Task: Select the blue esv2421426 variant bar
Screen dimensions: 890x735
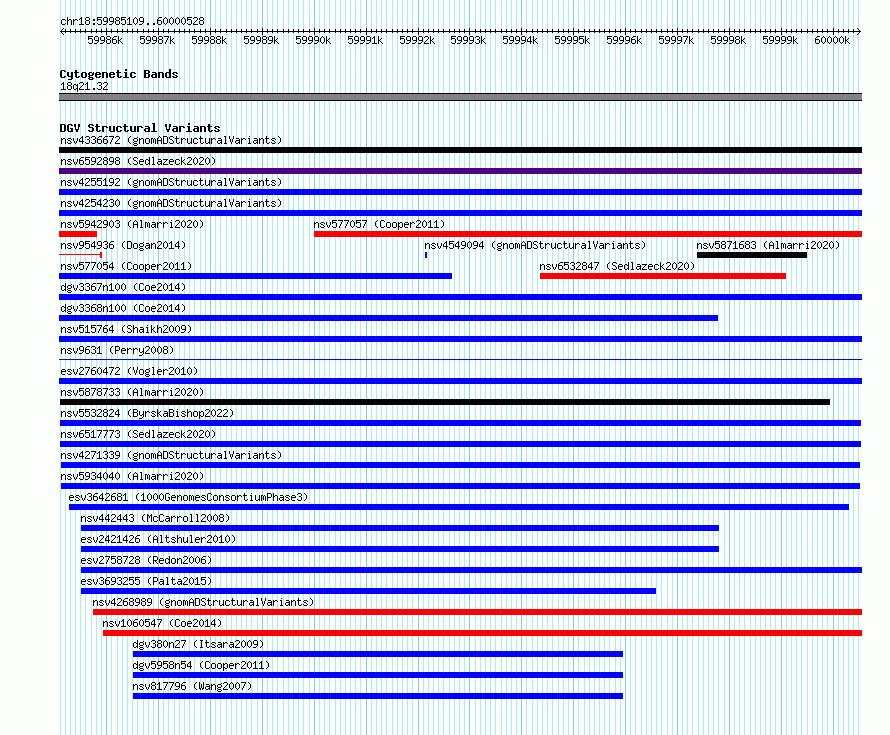Action: [400, 549]
